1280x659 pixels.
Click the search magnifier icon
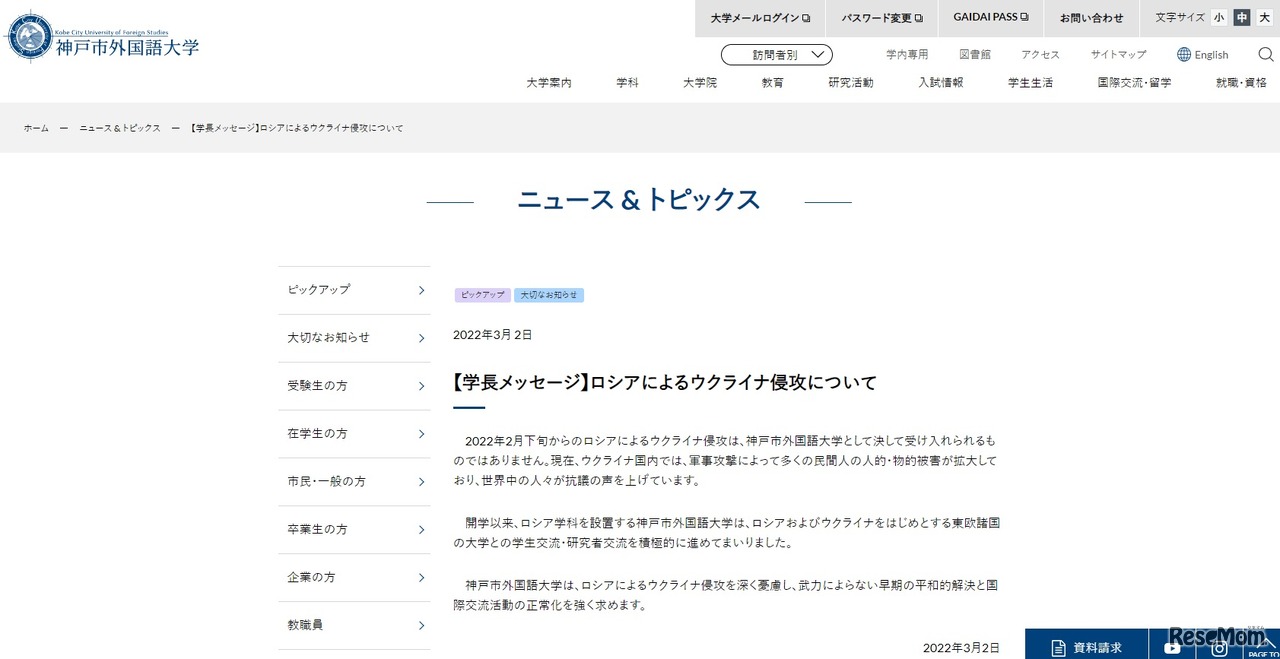tap(1265, 54)
